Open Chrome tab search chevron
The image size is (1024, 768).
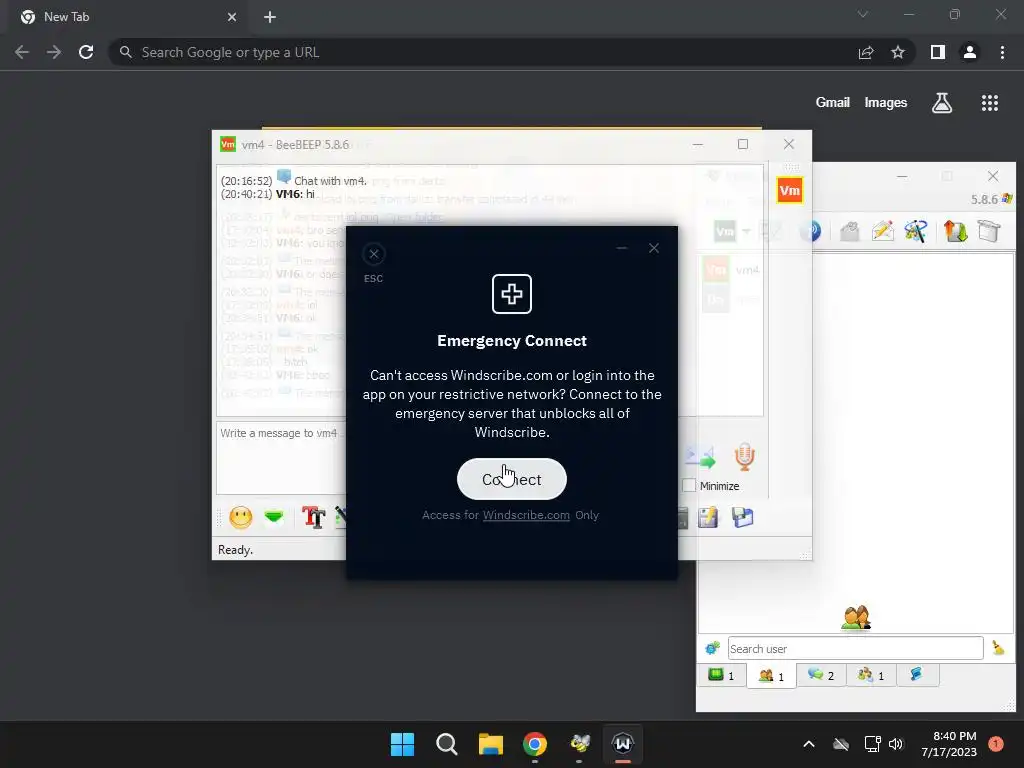click(863, 14)
